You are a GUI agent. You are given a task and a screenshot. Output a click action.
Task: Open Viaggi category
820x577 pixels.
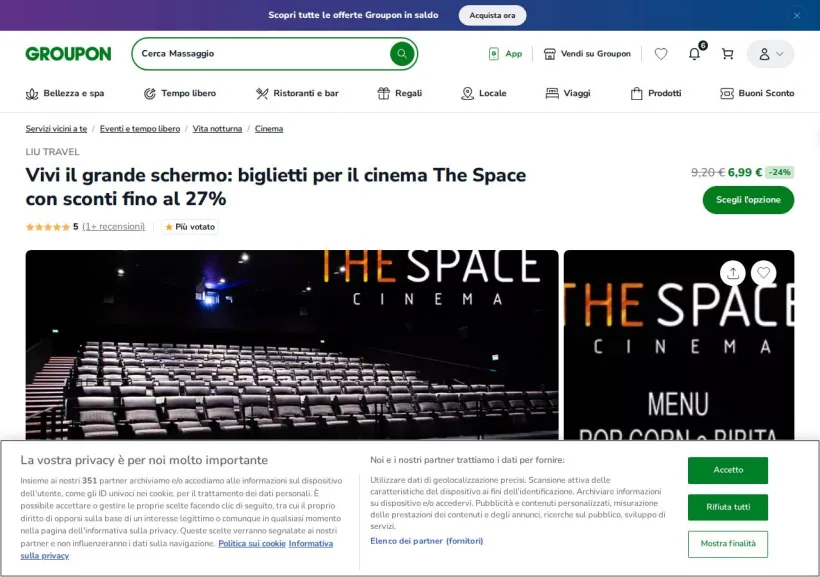tap(568, 93)
